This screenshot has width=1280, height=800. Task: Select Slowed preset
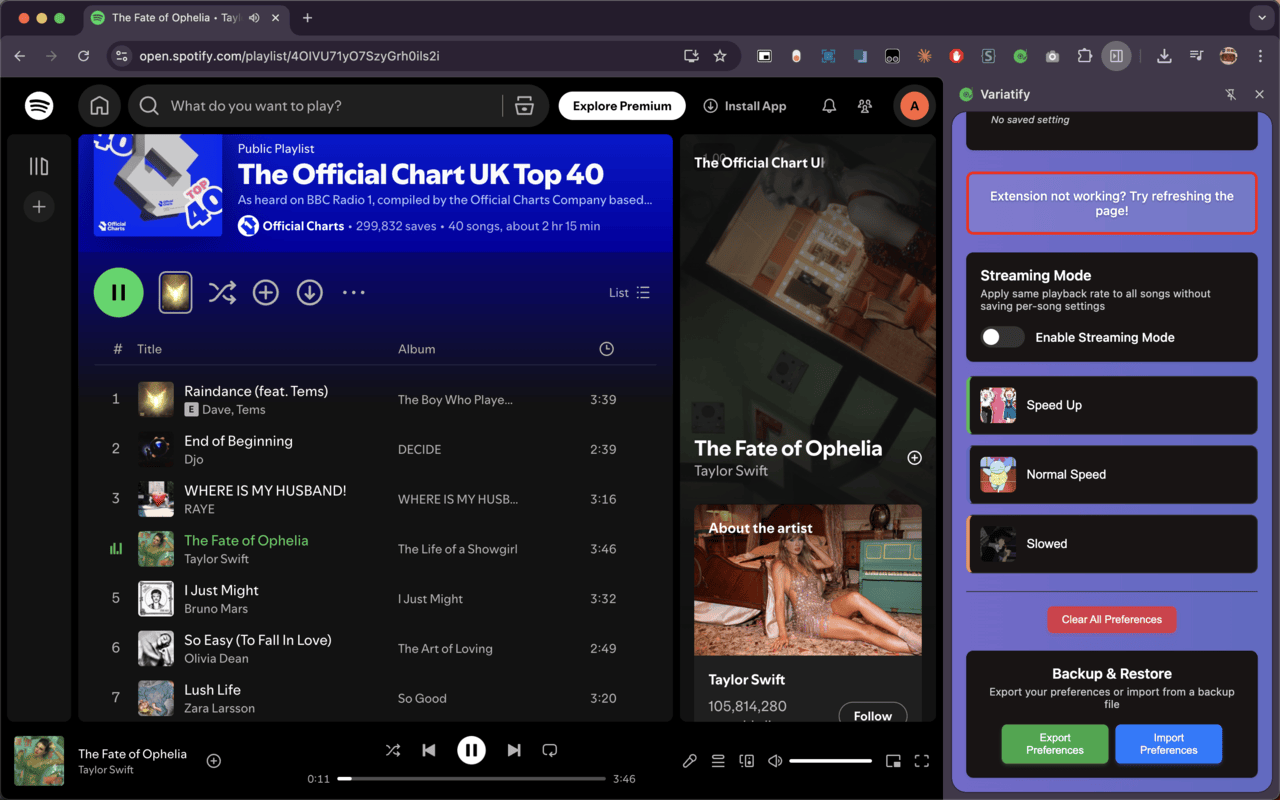1112,544
